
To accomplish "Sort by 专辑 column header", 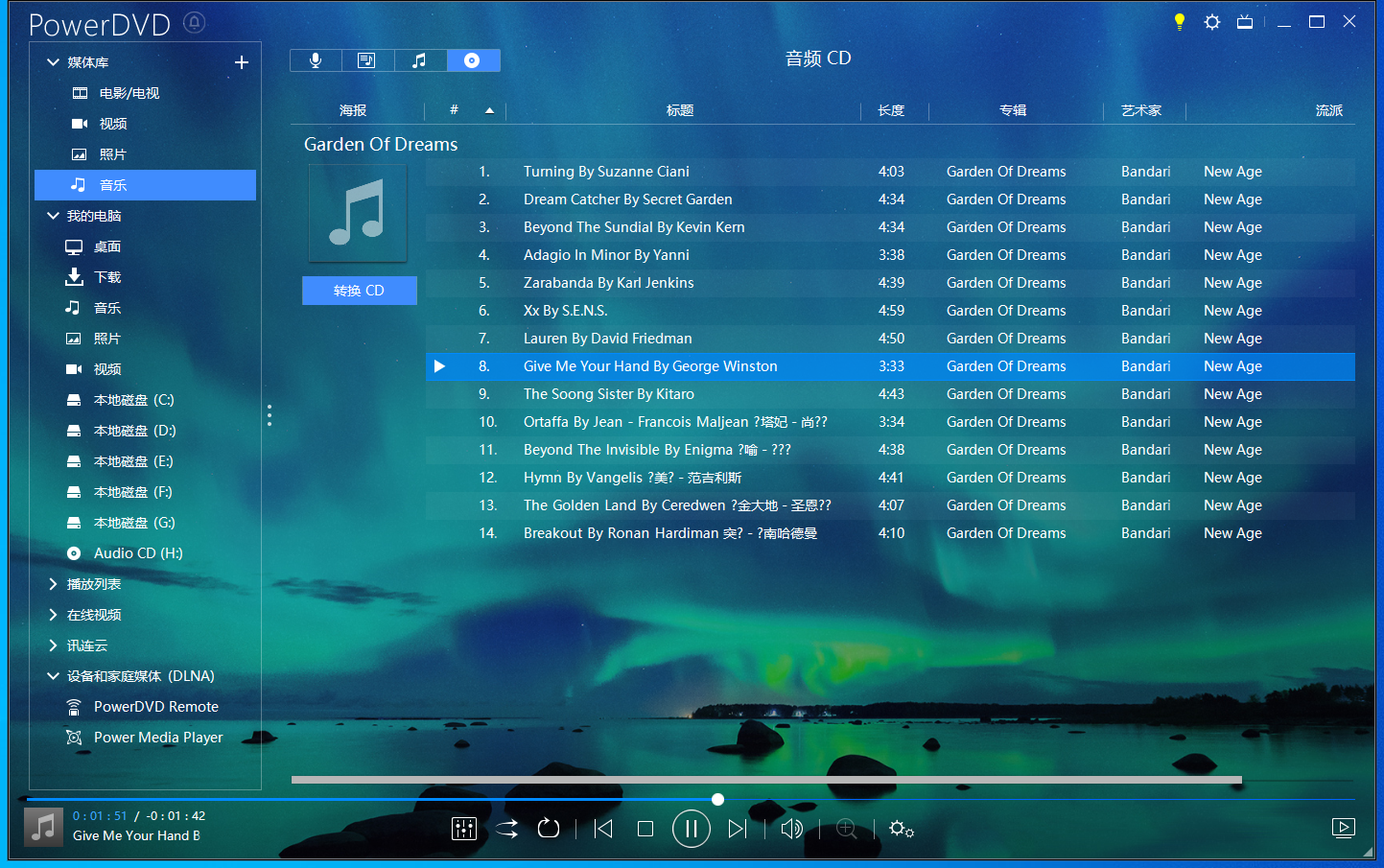I will point(1014,110).
